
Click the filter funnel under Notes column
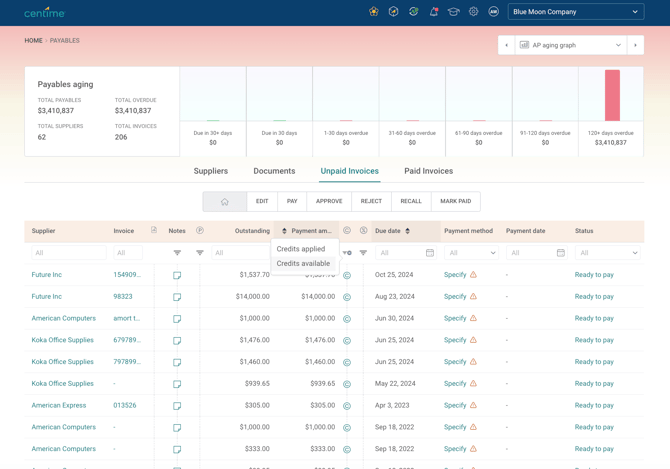[x=177, y=253]
